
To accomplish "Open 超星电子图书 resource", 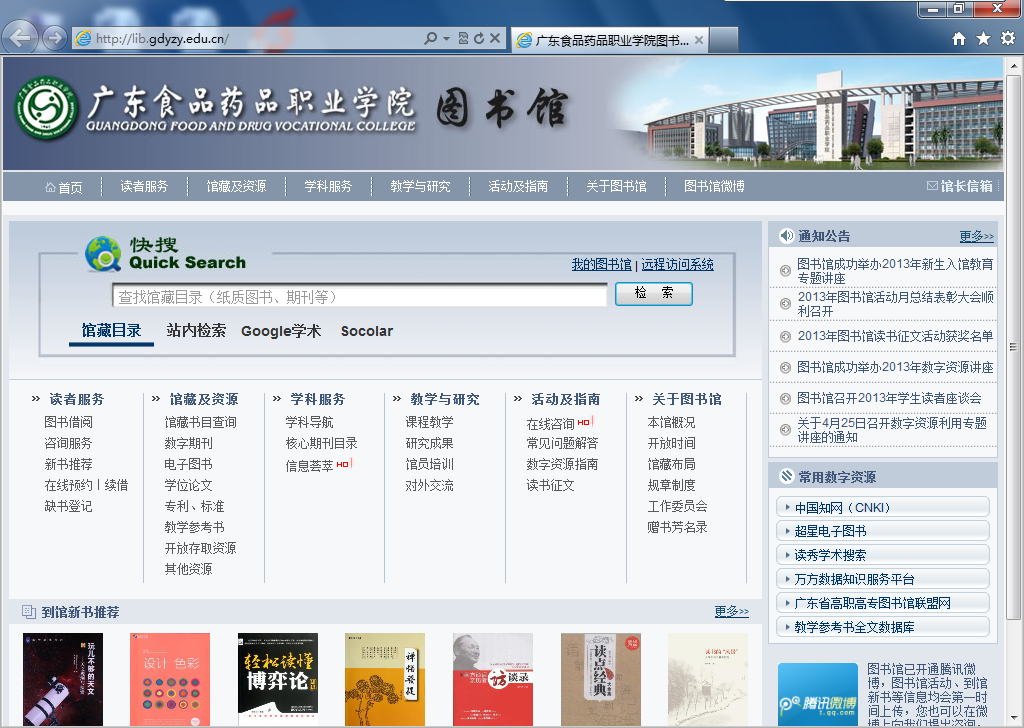I will (x=883, y=531).
